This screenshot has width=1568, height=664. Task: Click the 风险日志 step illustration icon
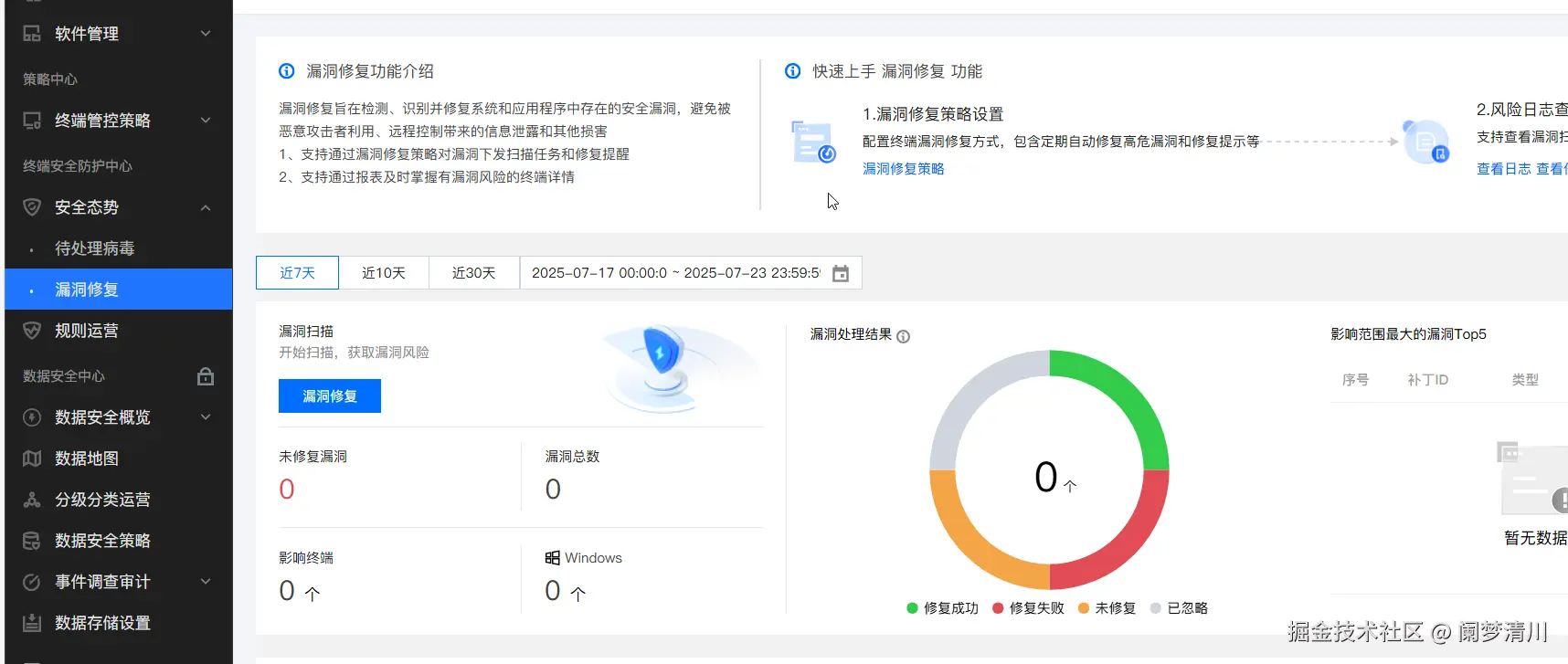click(x=1426, y=142)
